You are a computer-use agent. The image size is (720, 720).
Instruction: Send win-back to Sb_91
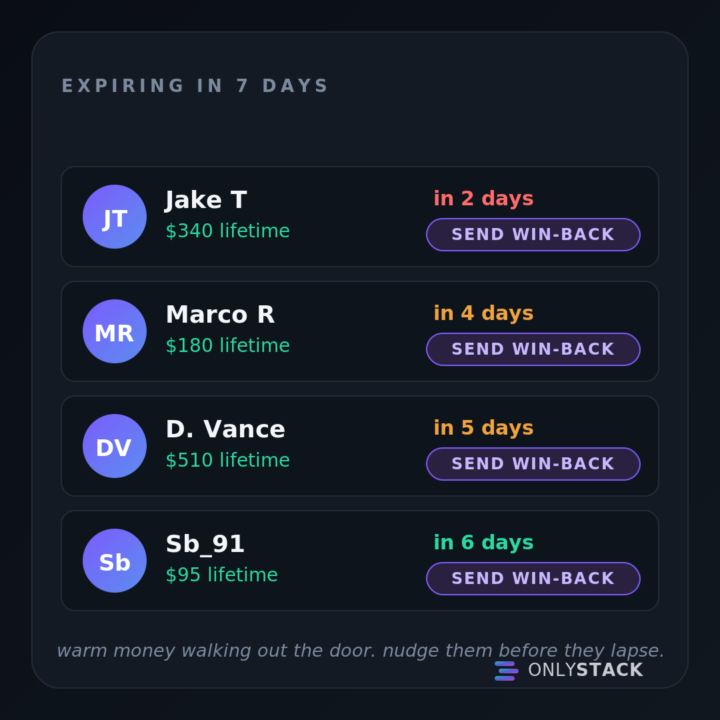533,579
